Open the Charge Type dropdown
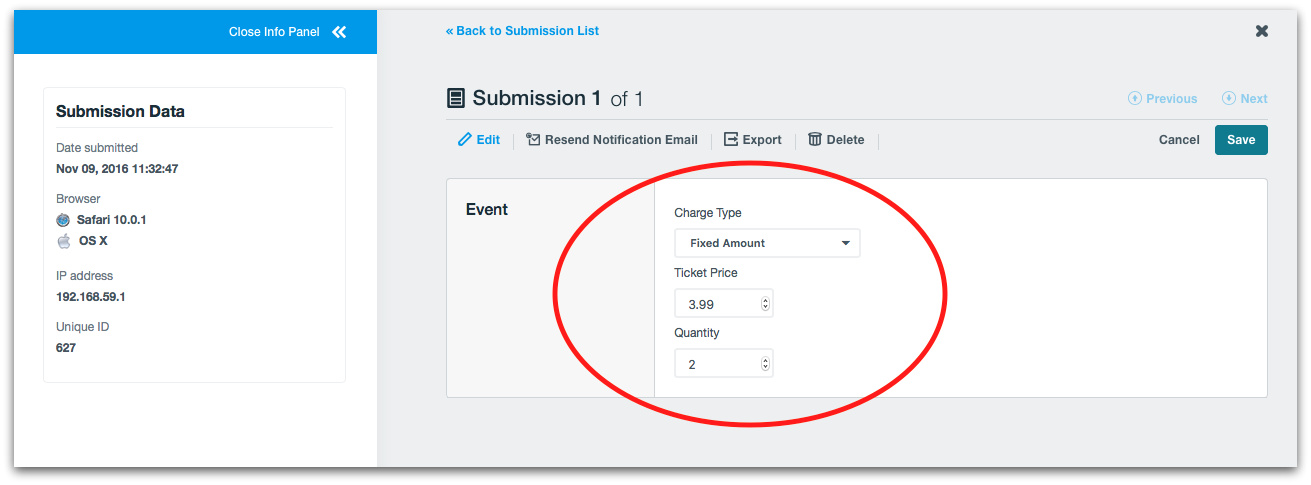Viewport: 1311px width, 485px height. (767, 243)
